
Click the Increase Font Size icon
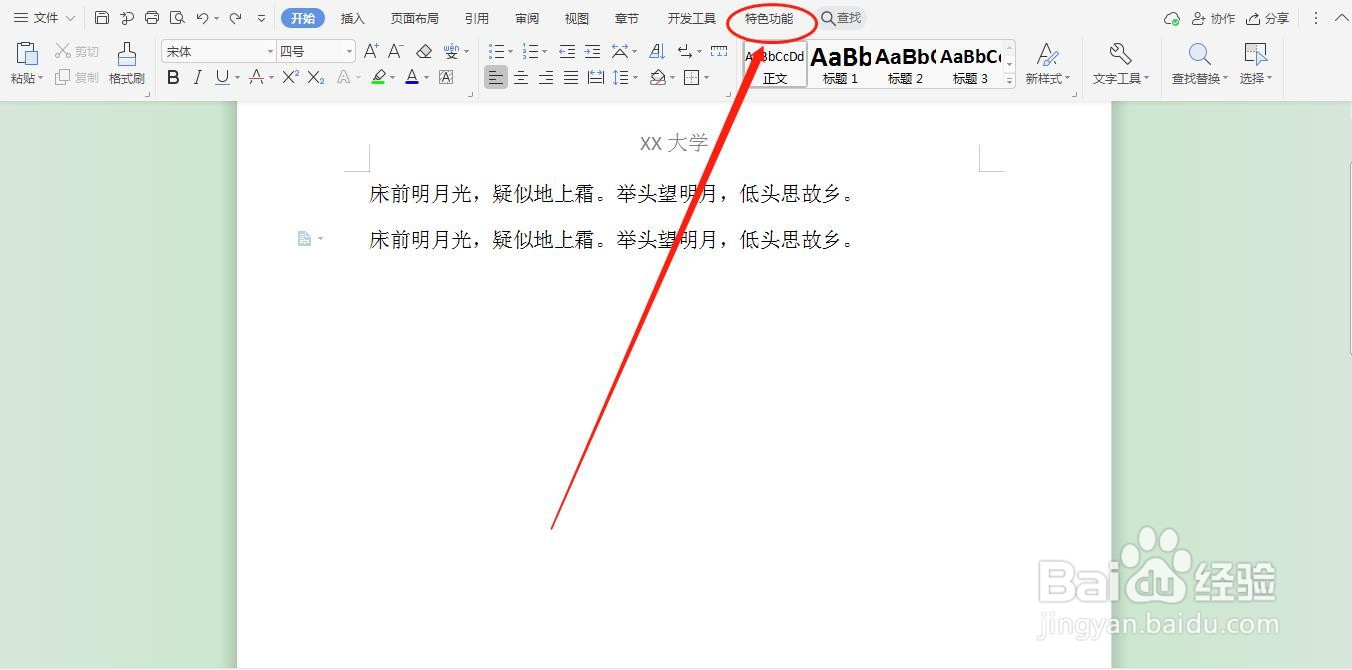[369, 49]
